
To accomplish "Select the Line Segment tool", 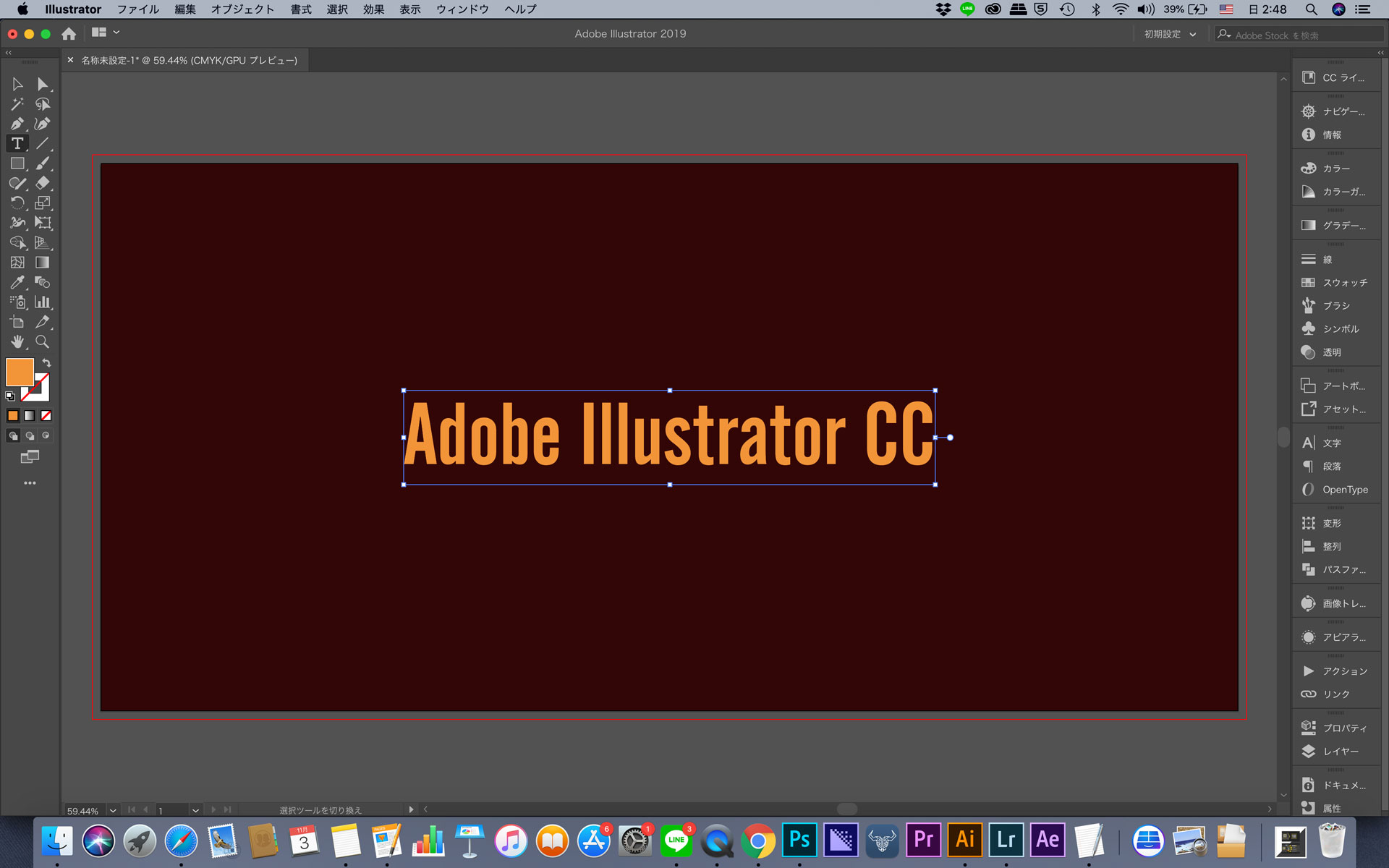I will tap(43, 143).
